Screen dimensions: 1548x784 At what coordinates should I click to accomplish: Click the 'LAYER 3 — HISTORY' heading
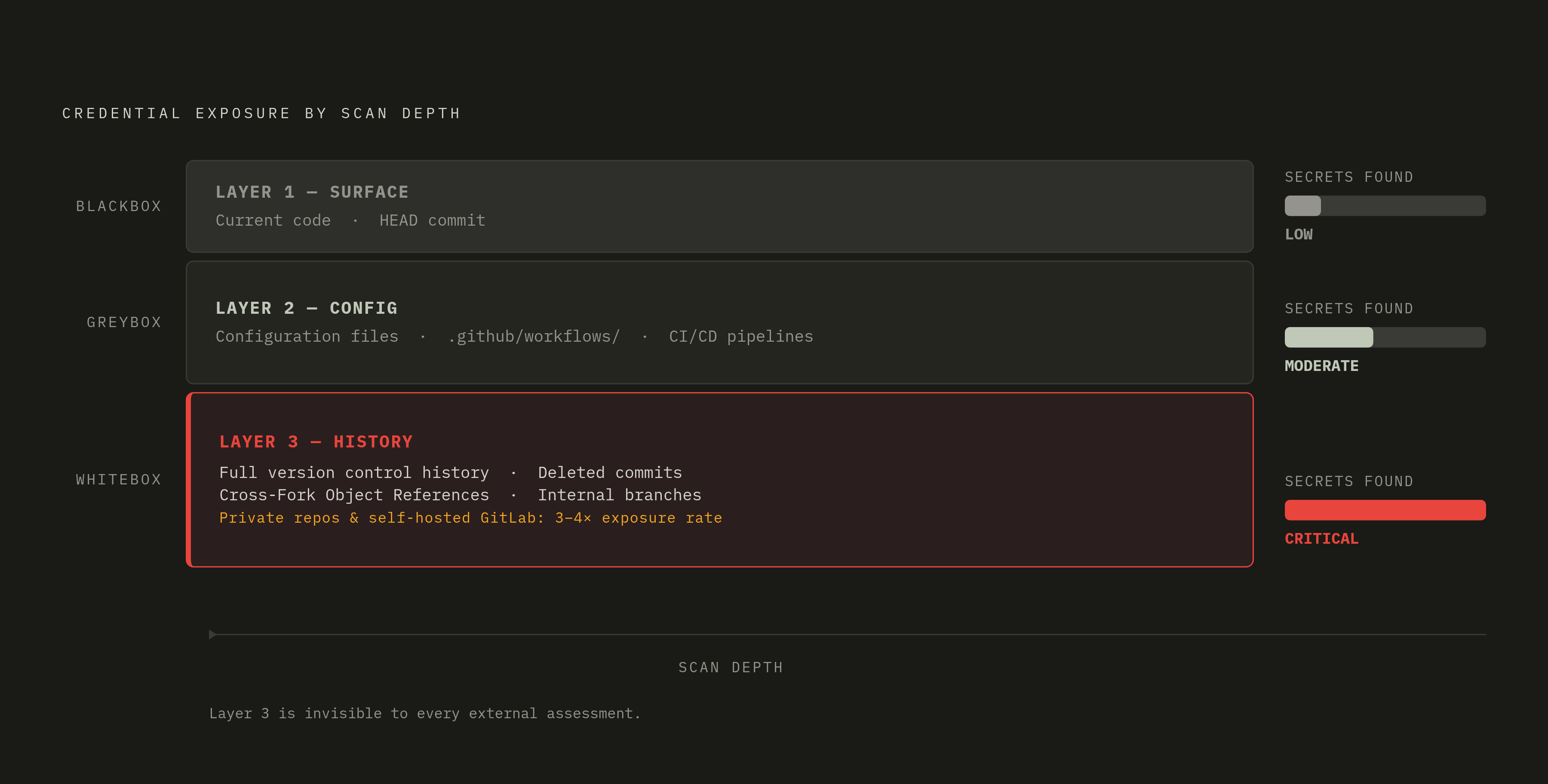(316, 442)
